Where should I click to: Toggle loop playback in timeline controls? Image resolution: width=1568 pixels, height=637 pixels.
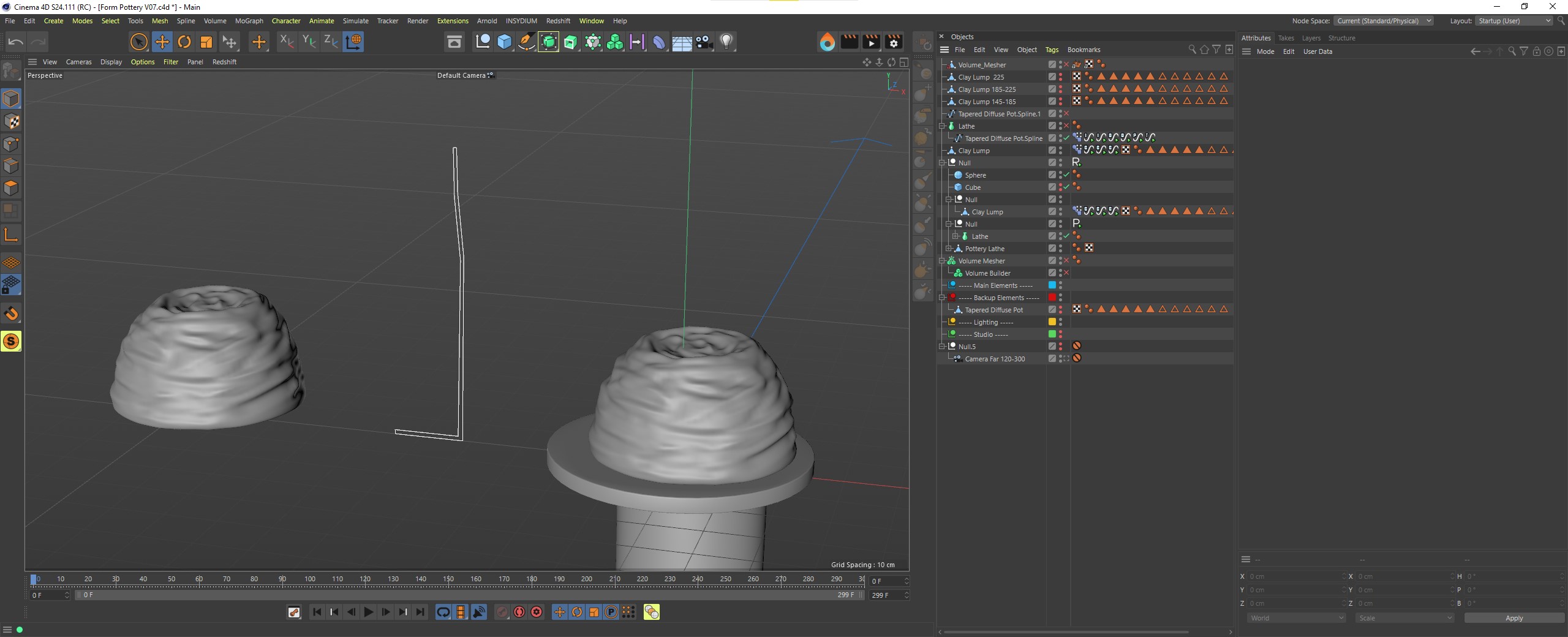pos(443,612)
